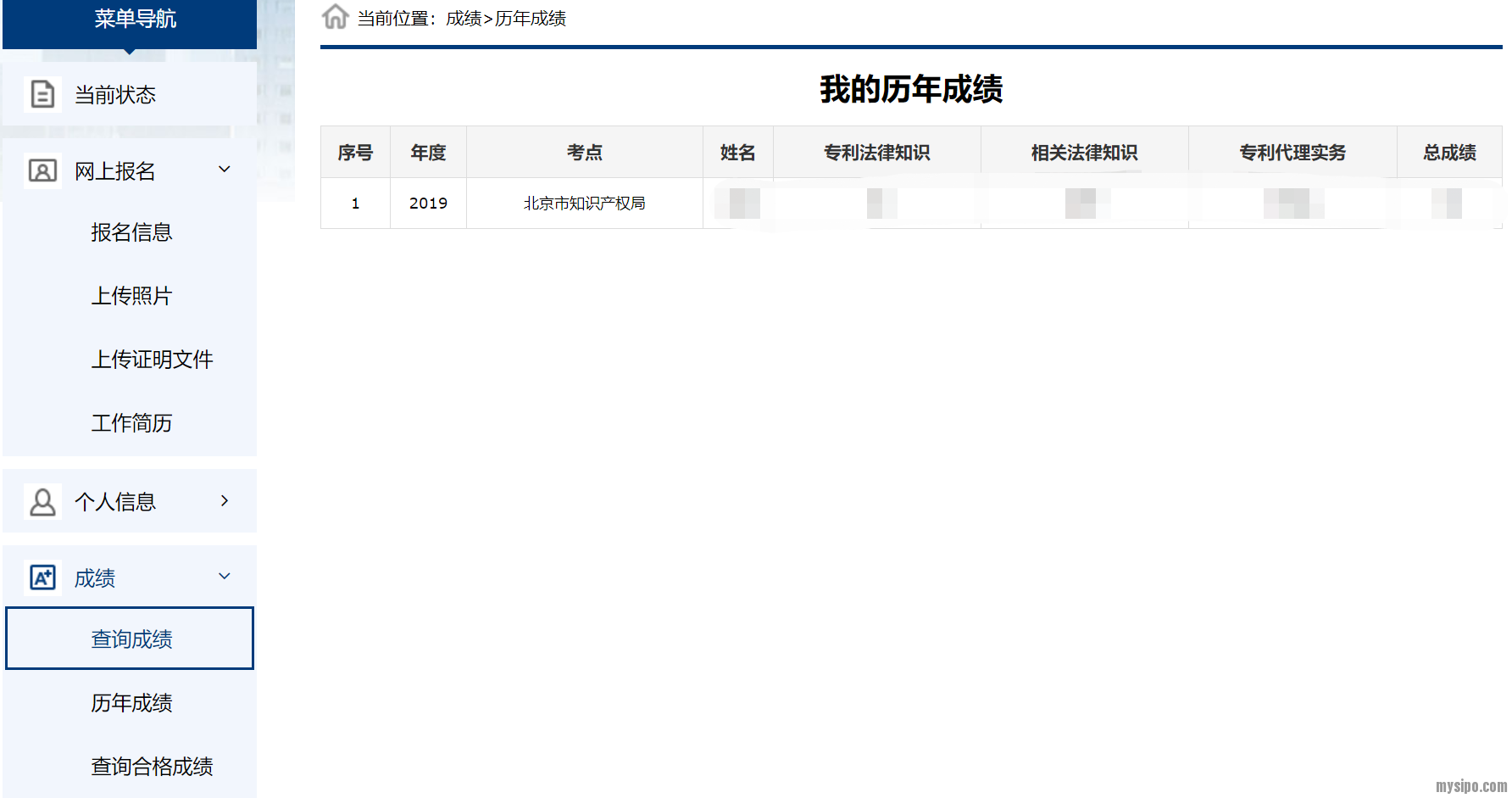The image size is (1512, 798).
Task: Select 上传证明文件 in the sidebar
Action: tap(152, 360)
